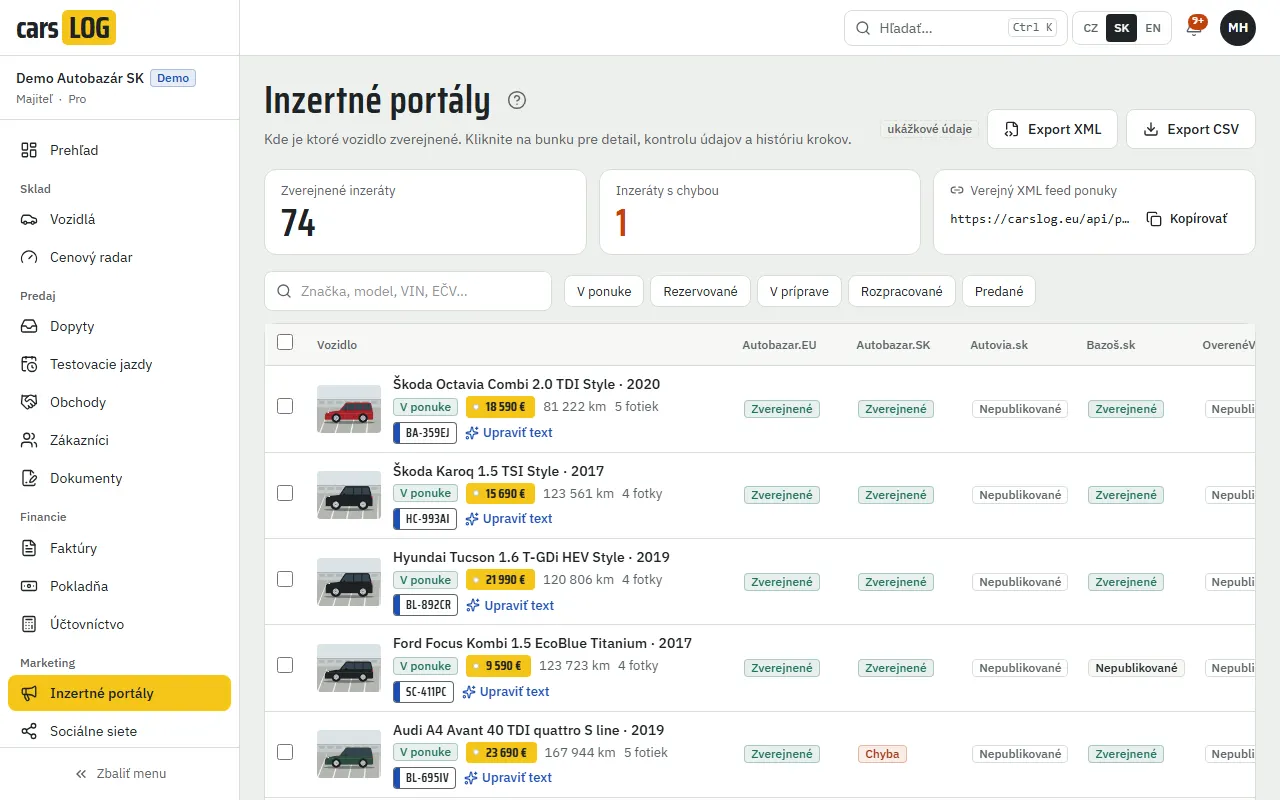Click Cenový radar gauge icon
Image resolution: width=1280 pixels, height=800 pixels.
point(29,257)
